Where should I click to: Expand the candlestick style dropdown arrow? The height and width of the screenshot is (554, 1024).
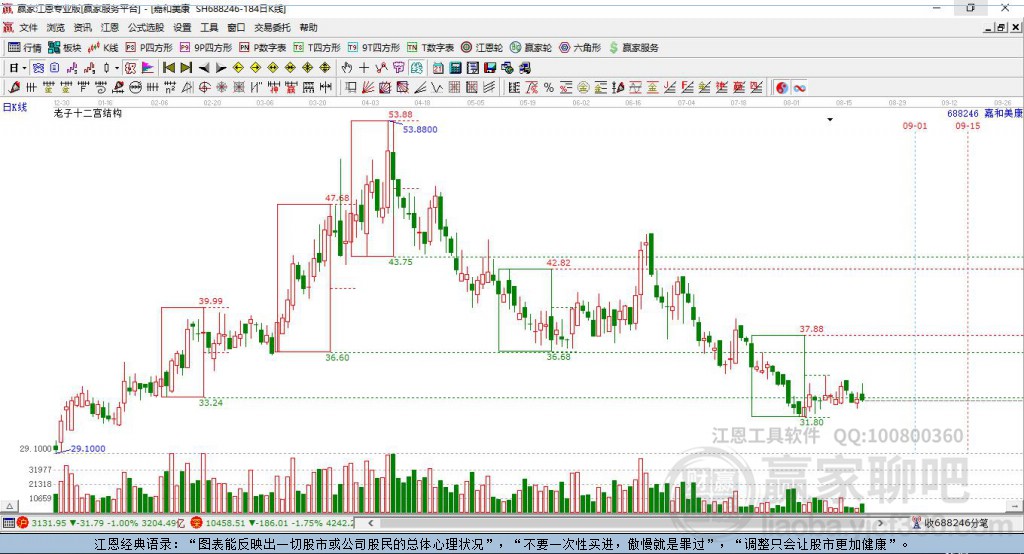pos(117,68)
